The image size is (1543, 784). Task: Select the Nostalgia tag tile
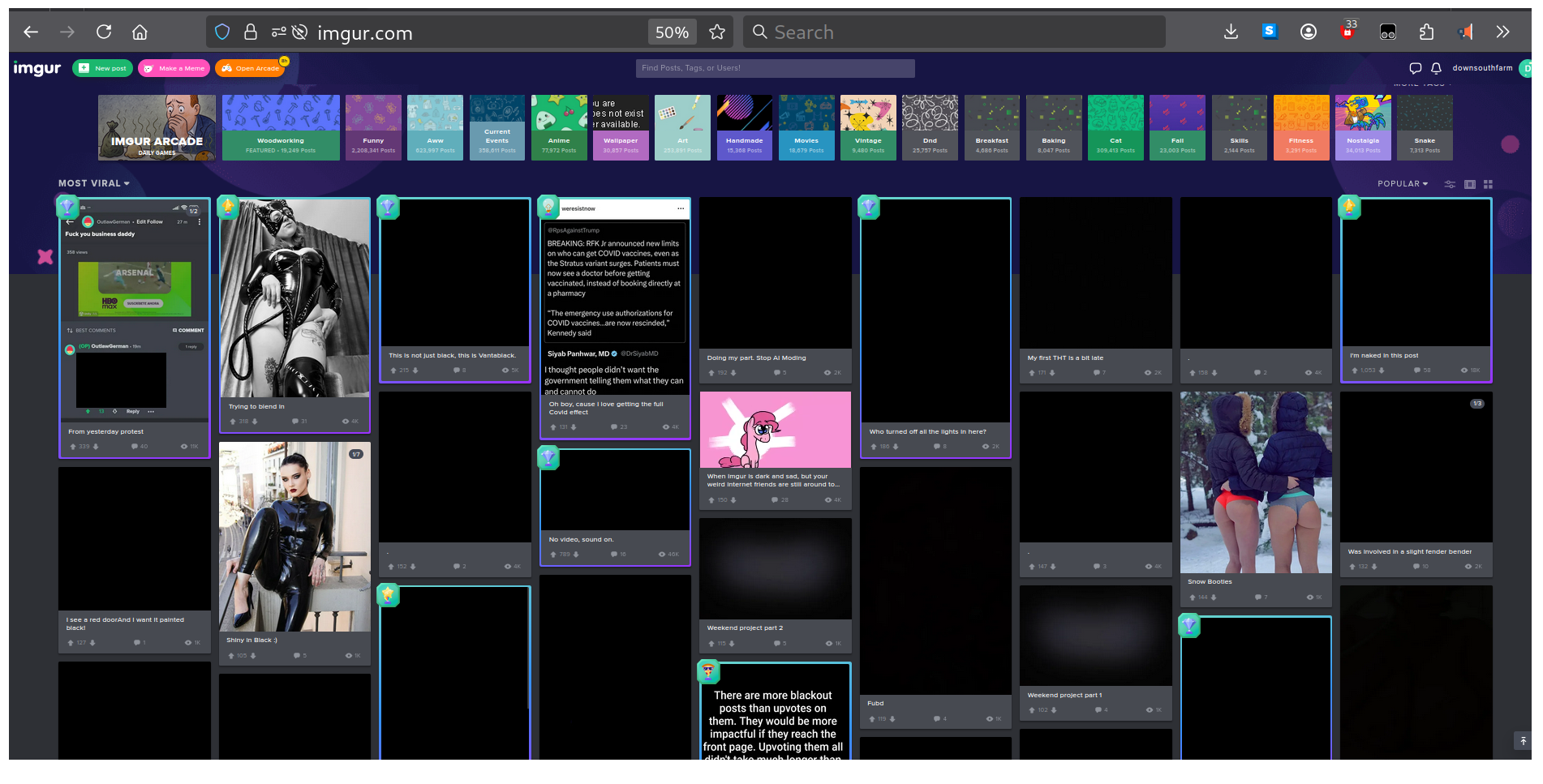(1363, 127)
